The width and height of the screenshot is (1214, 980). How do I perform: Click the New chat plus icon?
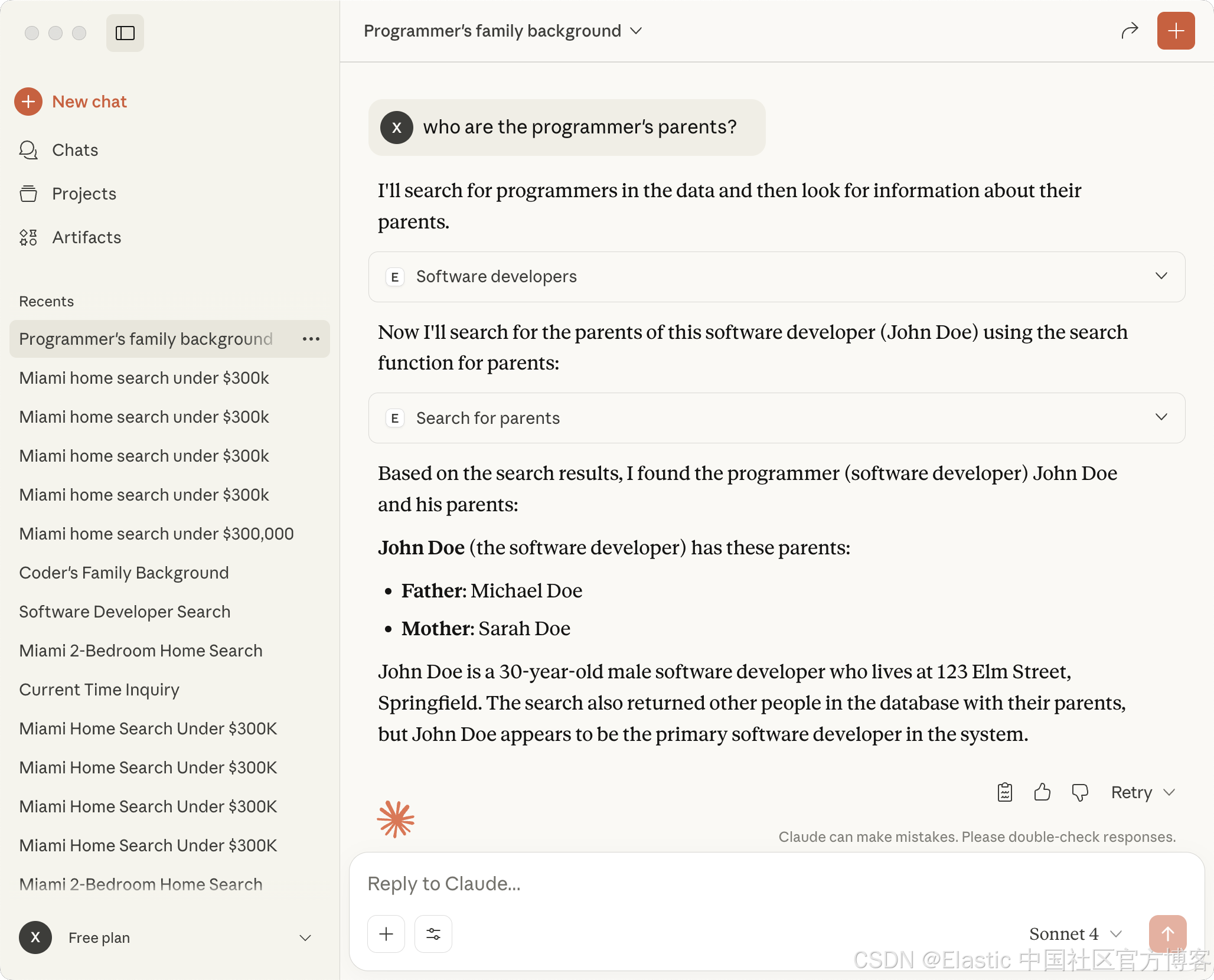point(28,102)
